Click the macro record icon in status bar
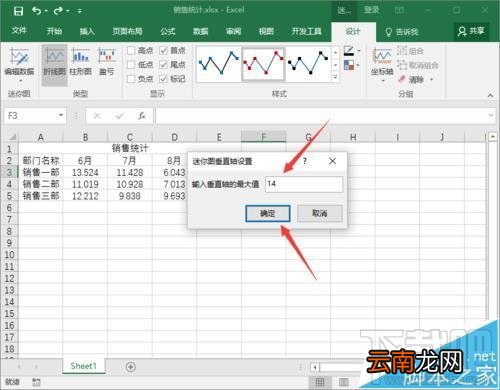Screen dimensions: 500x390 coord(37,382)
